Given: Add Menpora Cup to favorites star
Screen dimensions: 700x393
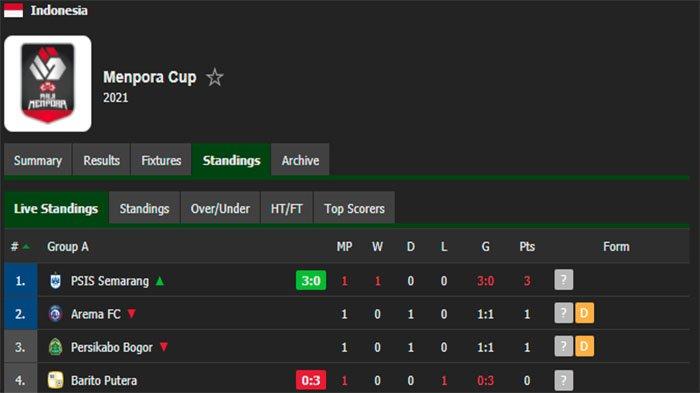Looking at the screenshot, I should click(215, 77).
